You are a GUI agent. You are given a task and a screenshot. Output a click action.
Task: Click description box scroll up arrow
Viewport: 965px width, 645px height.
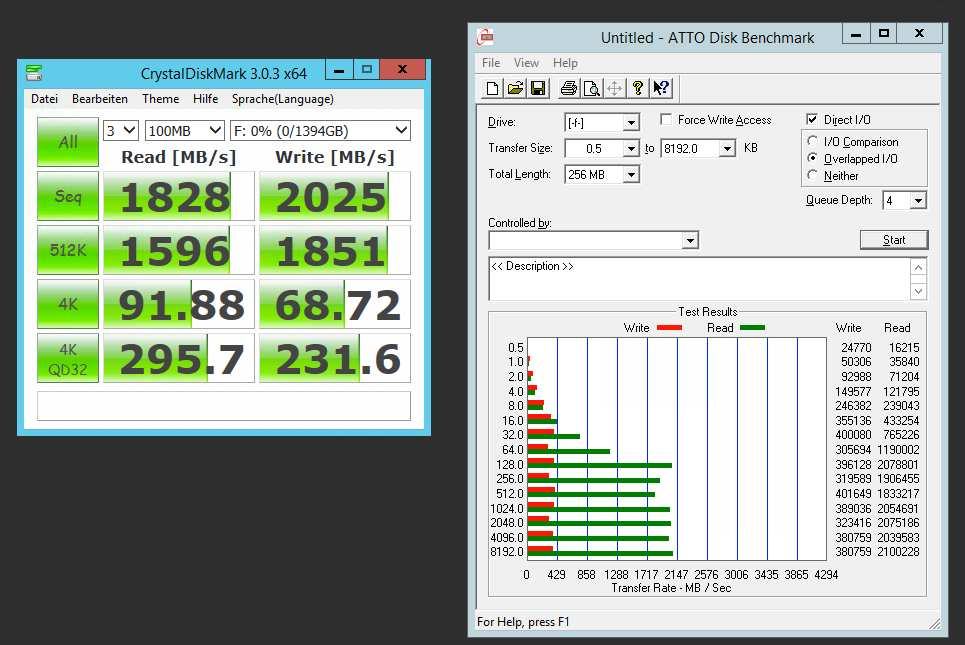(918, 267)
